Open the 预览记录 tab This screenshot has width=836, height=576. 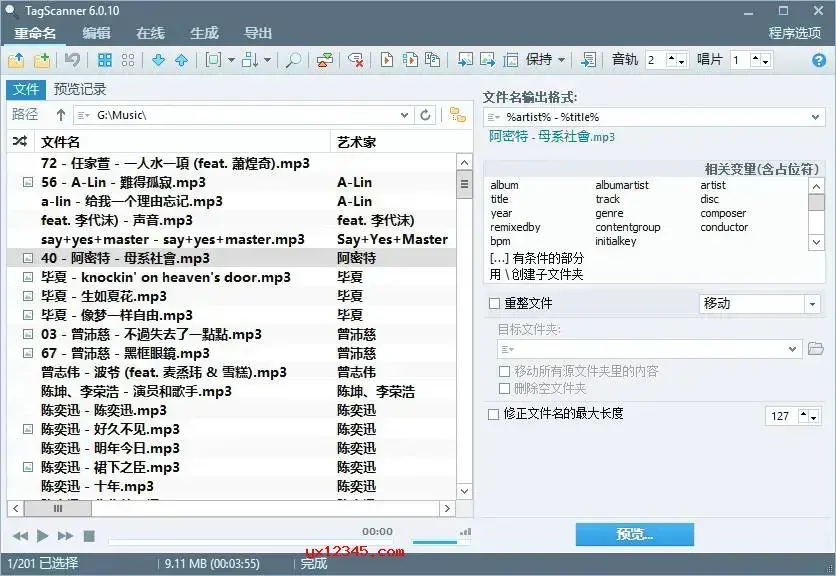(80, 89)
